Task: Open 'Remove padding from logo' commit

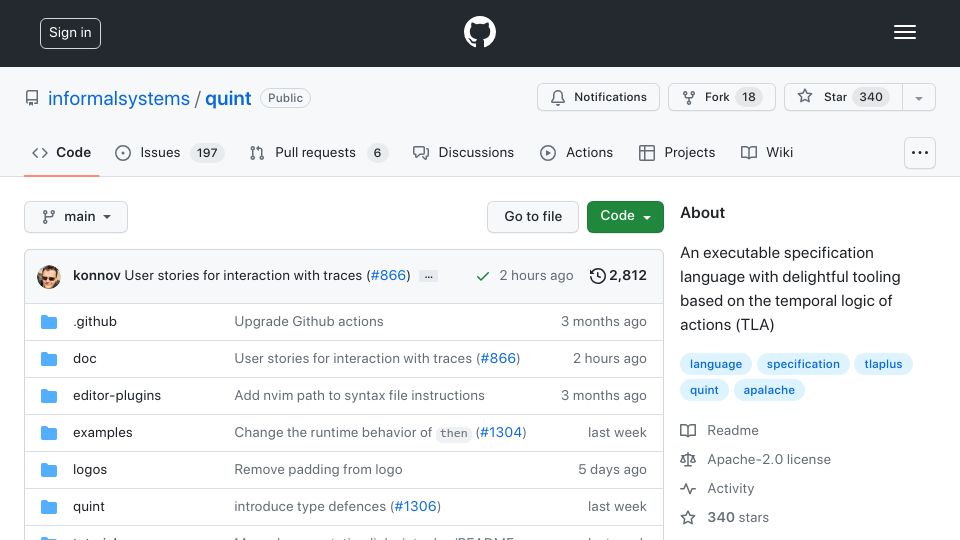Action: [x=318, y=470]
